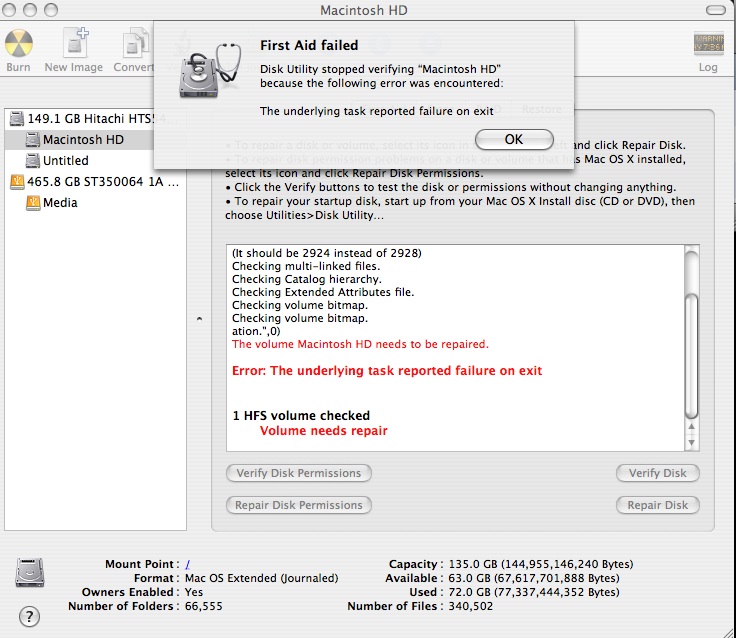Select the 149.1 GB Hitachi disk row

[95, 118]
